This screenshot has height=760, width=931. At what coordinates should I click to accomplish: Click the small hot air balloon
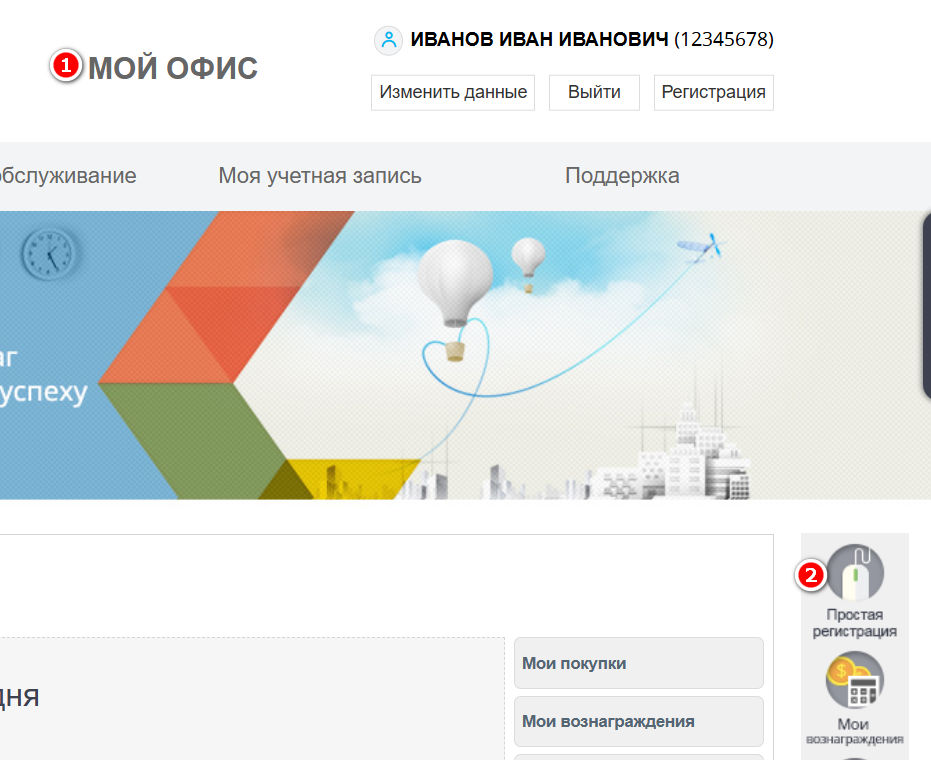pyautogui.click(x=529, y=258)
